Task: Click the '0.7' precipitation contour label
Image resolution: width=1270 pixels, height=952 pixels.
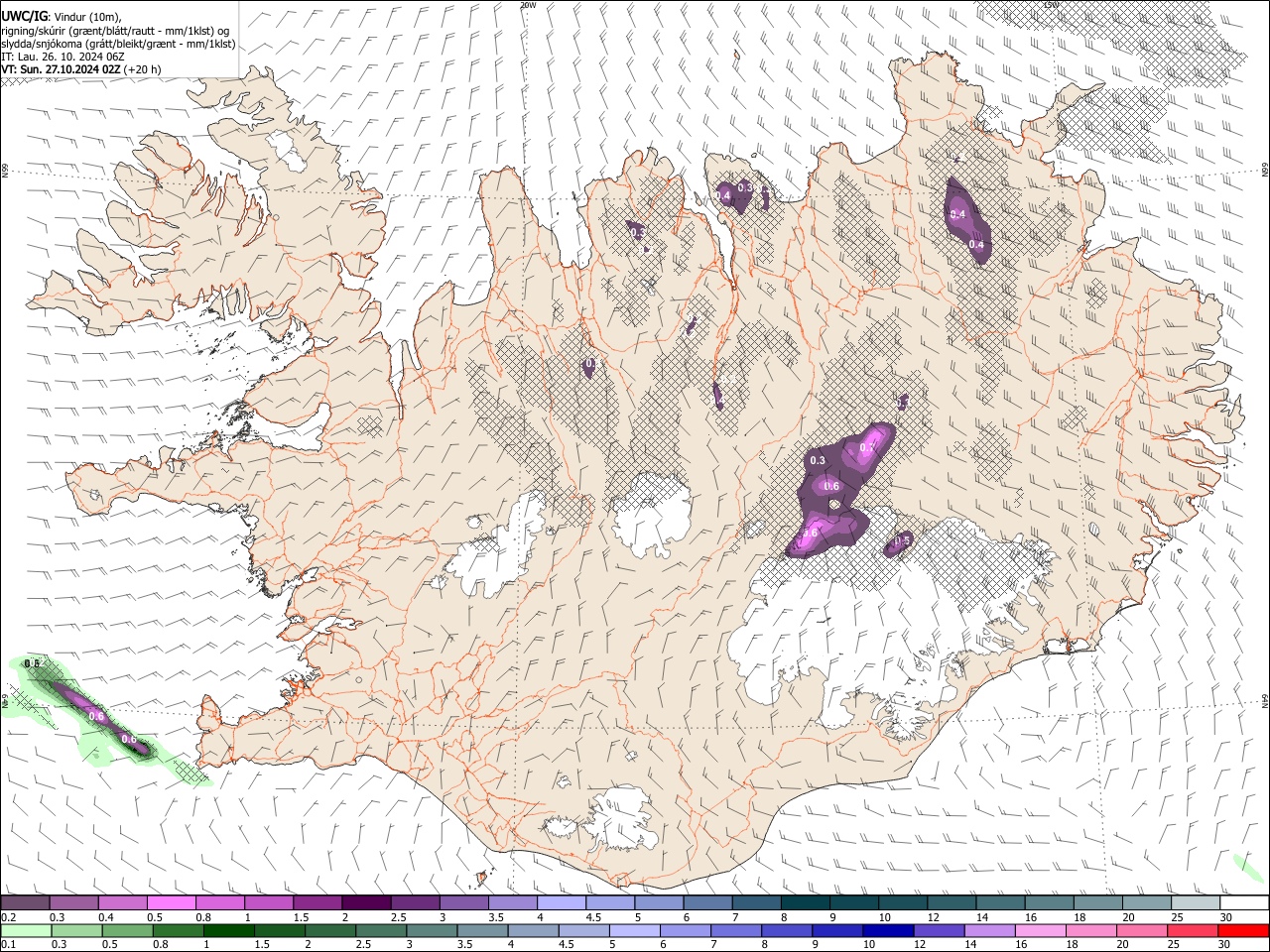Action: tap(867, 448)
